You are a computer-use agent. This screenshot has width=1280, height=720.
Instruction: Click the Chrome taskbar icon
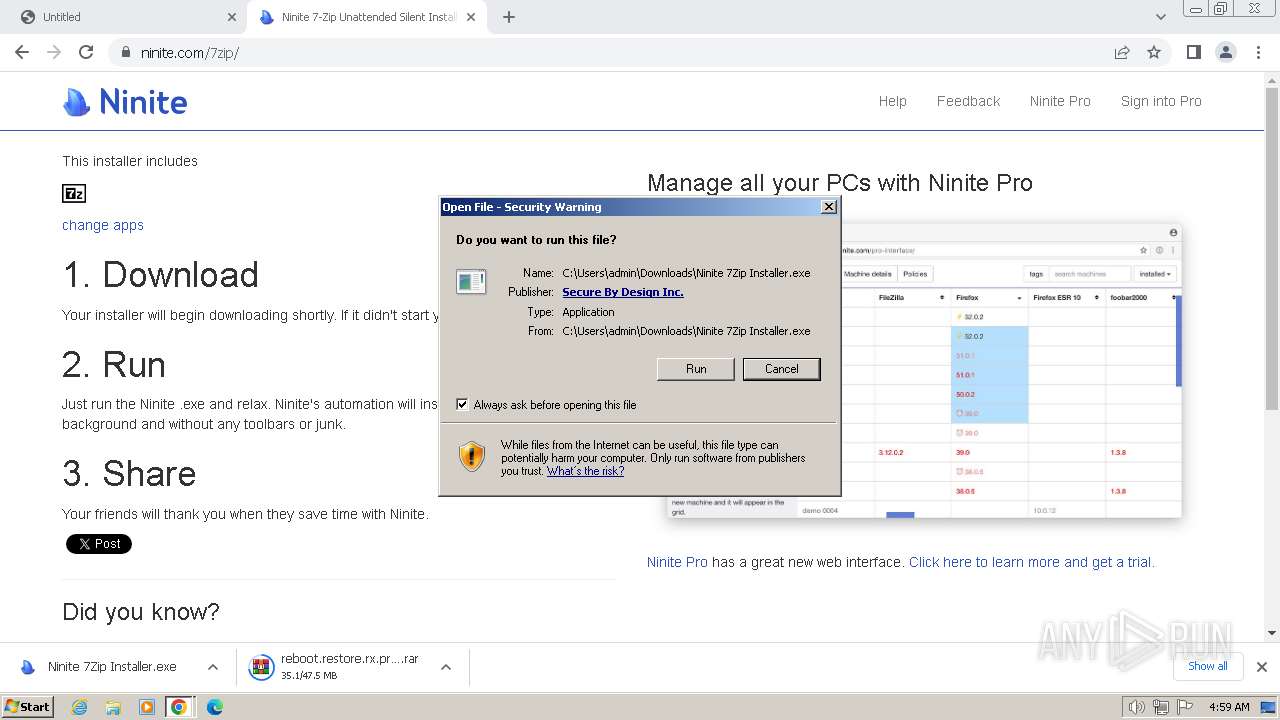tap(179, 707)
